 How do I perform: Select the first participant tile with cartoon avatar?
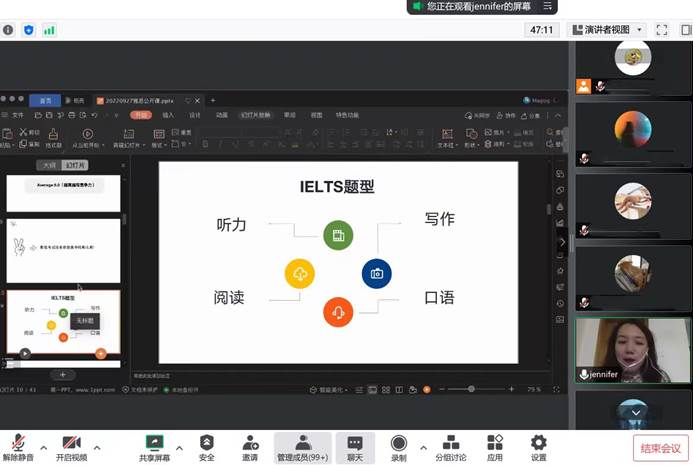click(x=633, y=67)
